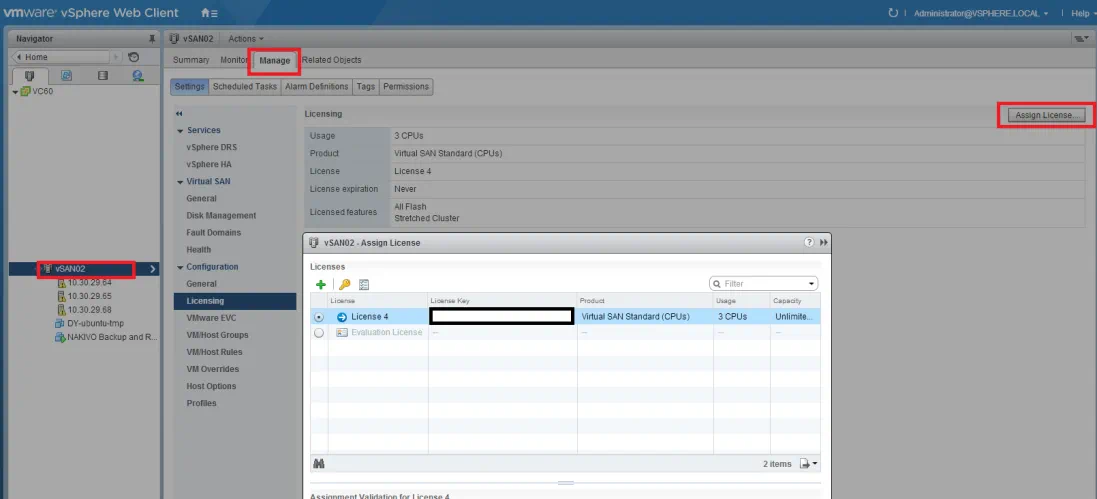Collapse the settings sidebar with double-arrow

coord(179,114)
